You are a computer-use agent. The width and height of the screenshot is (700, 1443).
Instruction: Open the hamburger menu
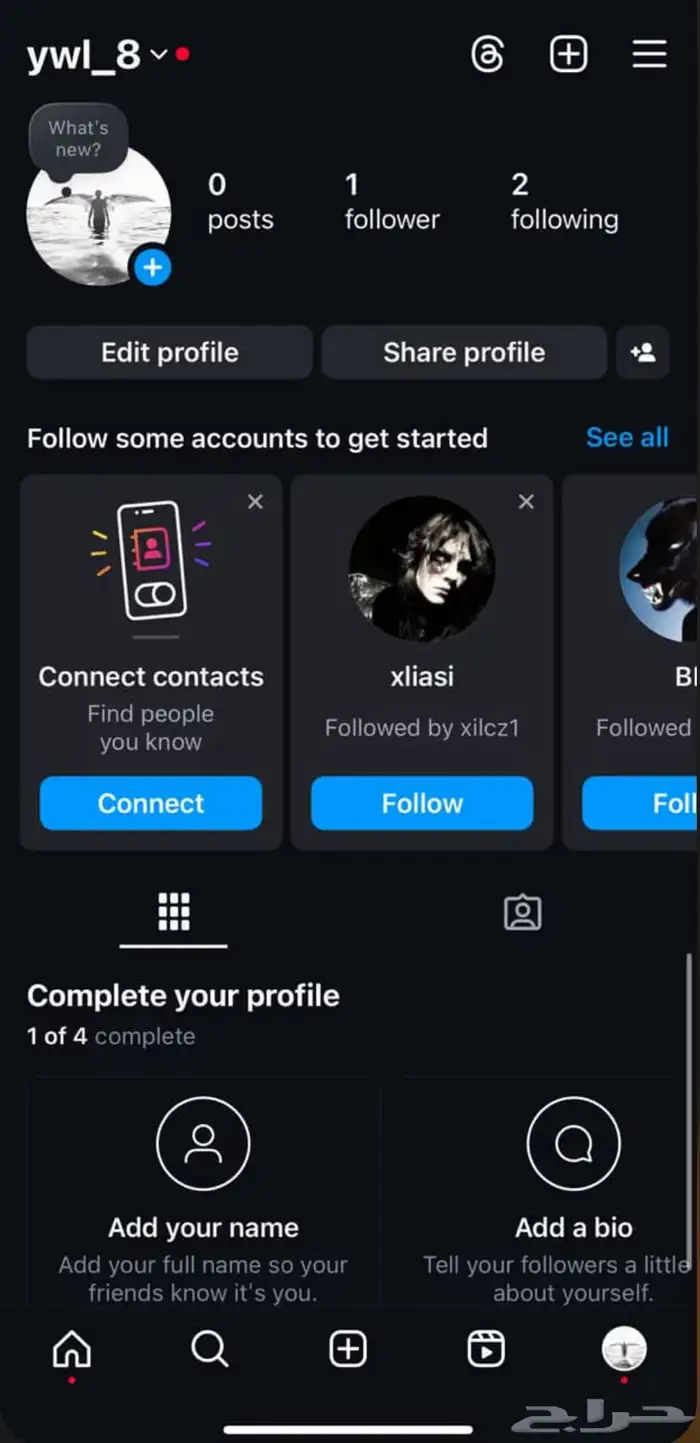[649, 54]
